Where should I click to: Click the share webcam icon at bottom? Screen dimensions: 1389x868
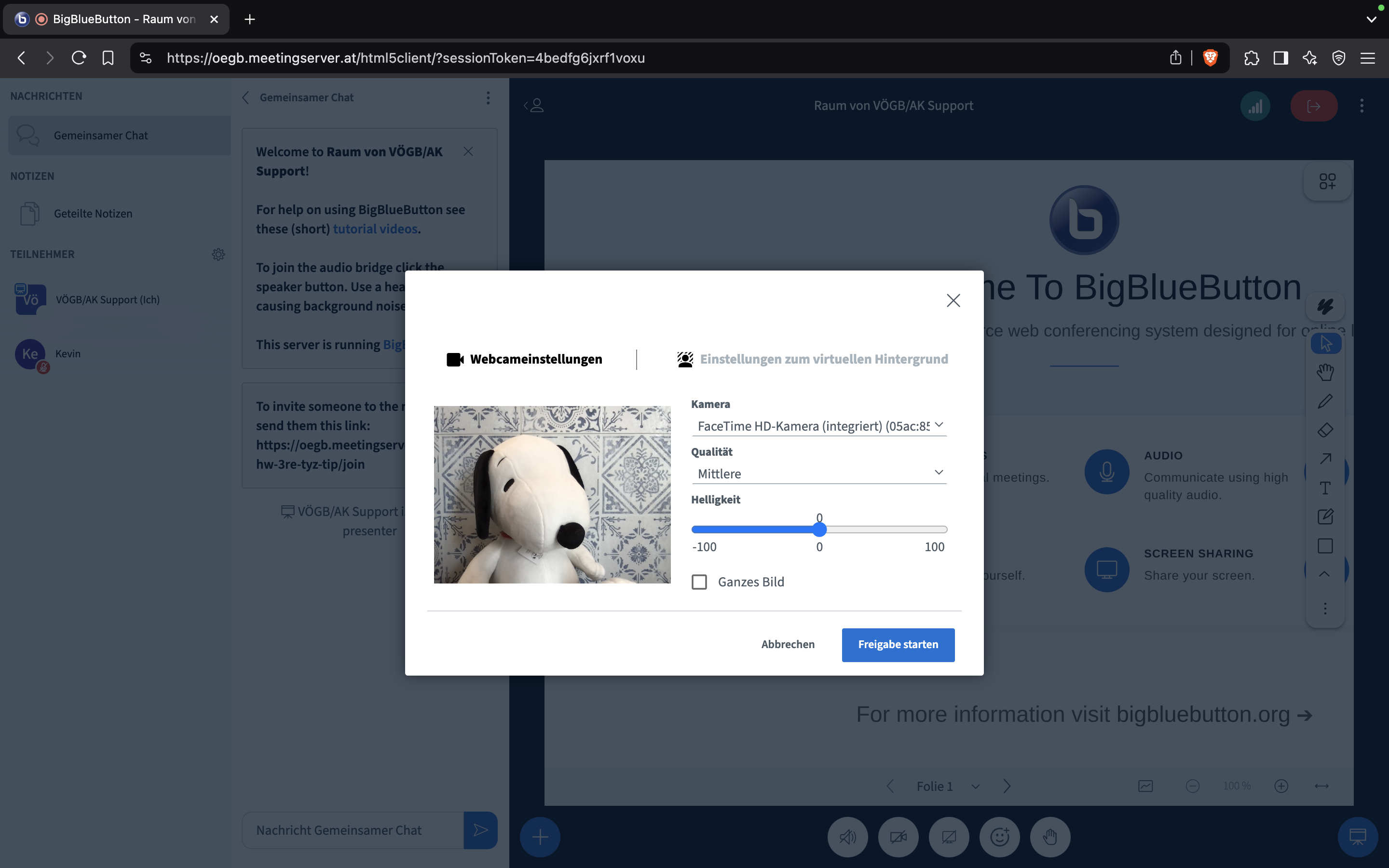click(x=898, y=837)
